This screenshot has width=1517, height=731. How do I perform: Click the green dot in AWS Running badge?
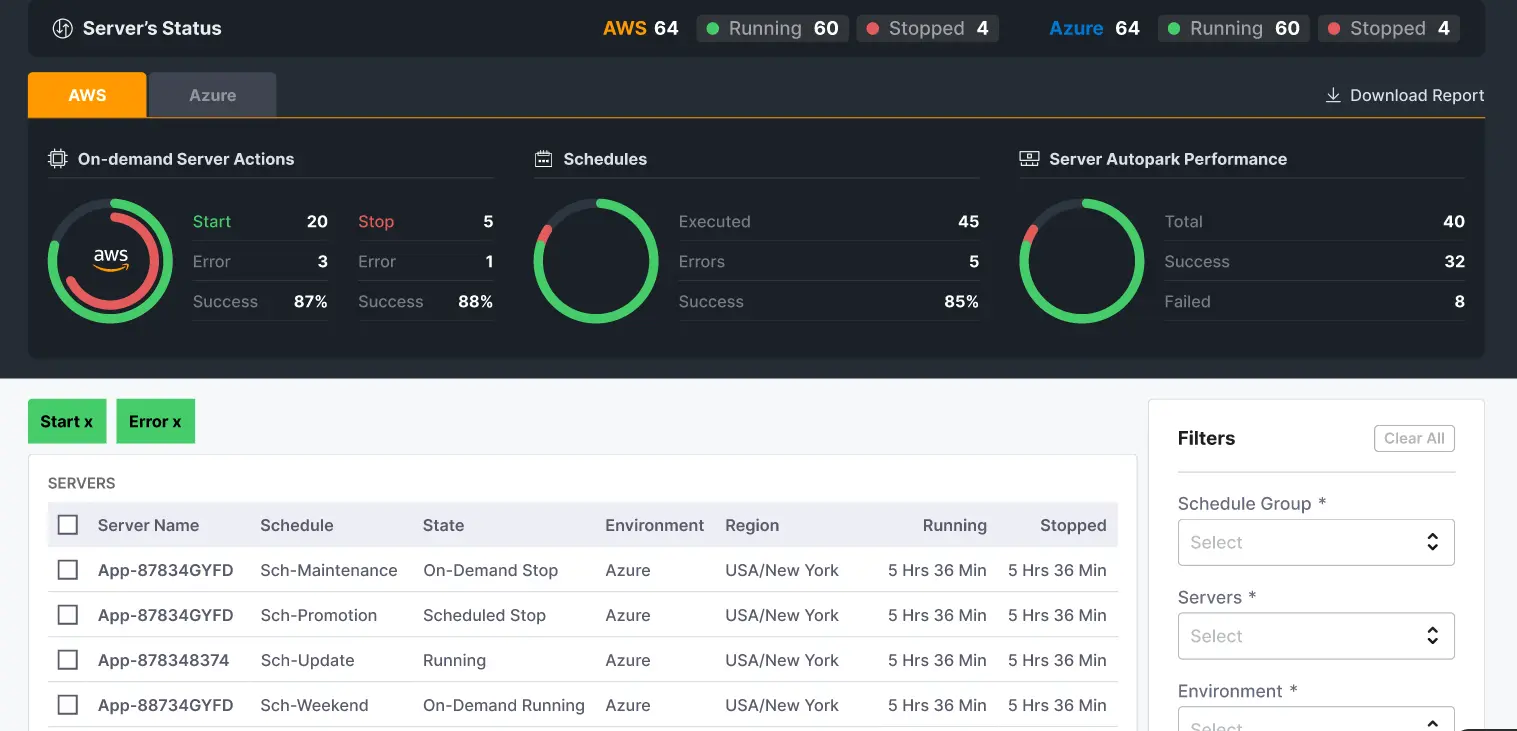713,29
